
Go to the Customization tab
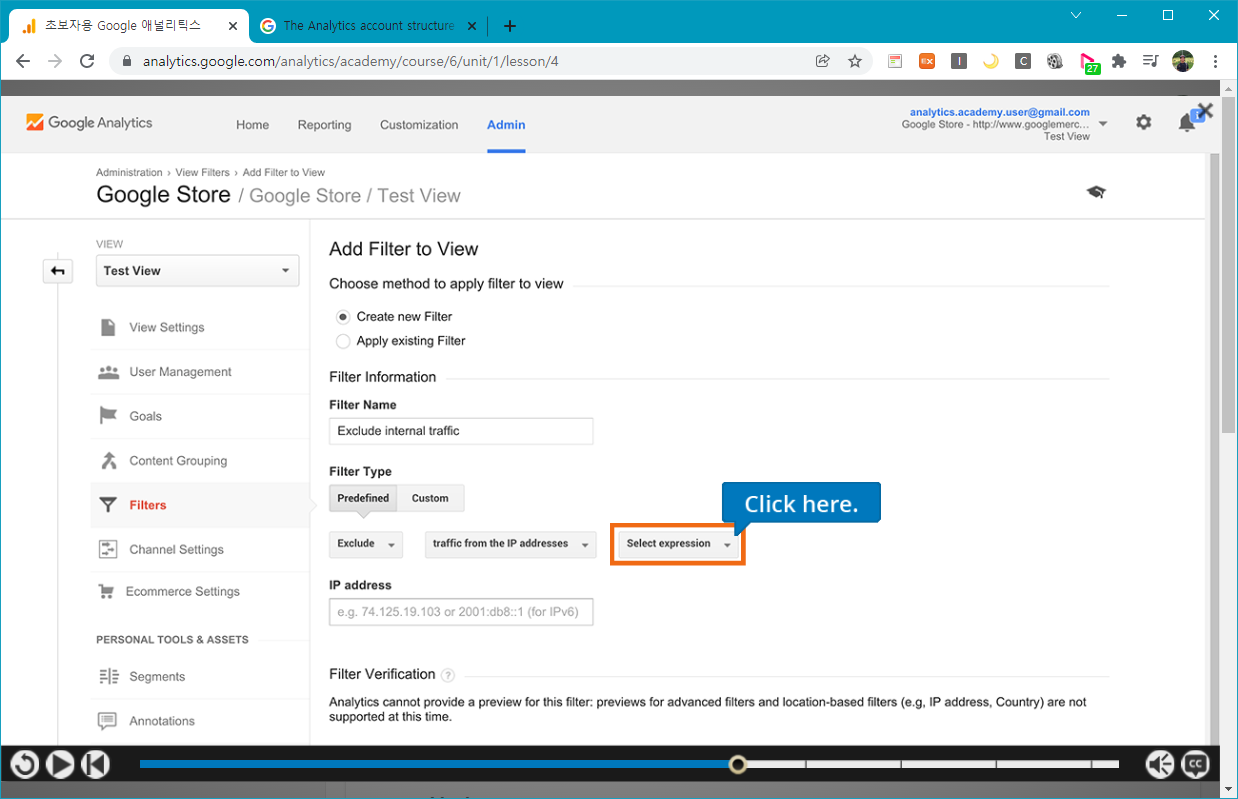tap(419, 125)
